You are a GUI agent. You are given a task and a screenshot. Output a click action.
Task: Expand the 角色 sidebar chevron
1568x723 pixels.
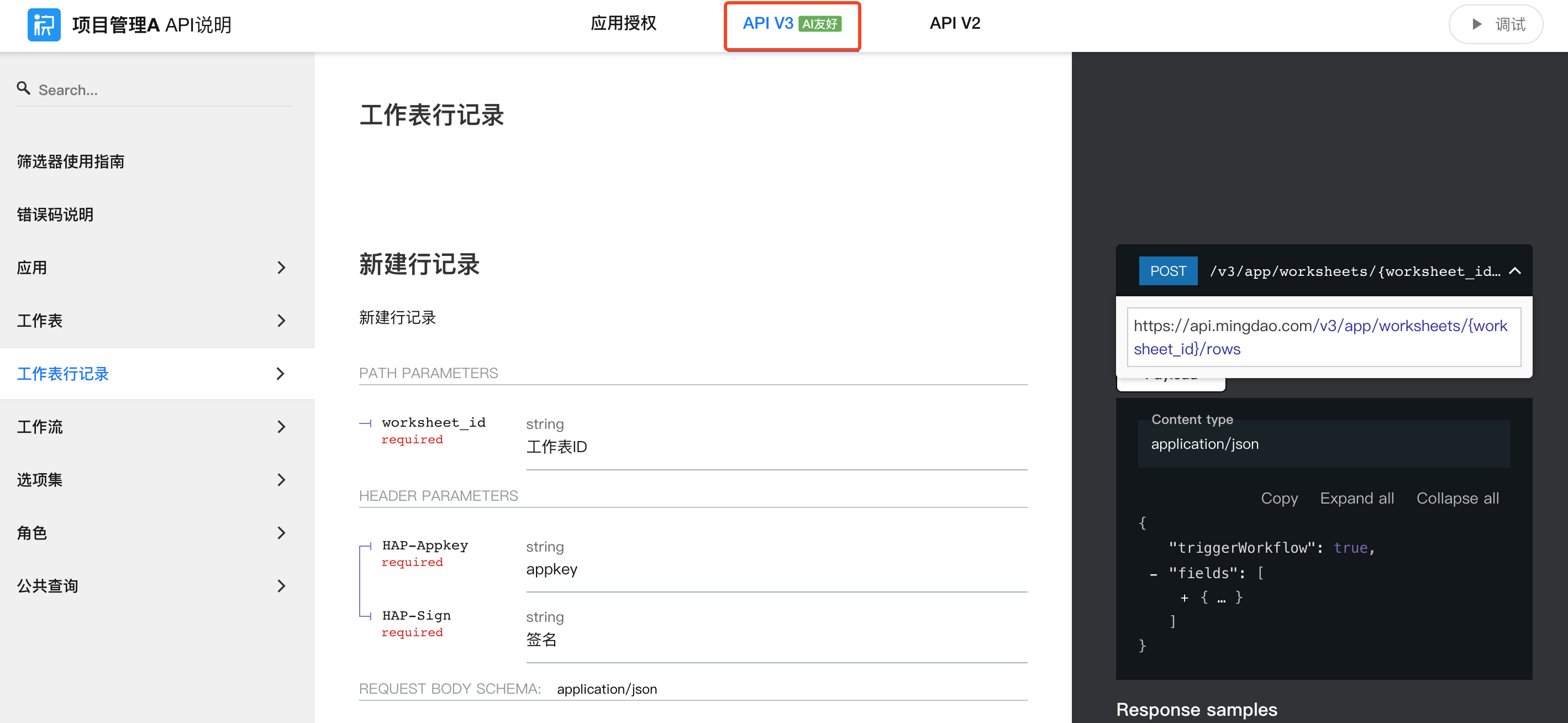tap(281, 533)
